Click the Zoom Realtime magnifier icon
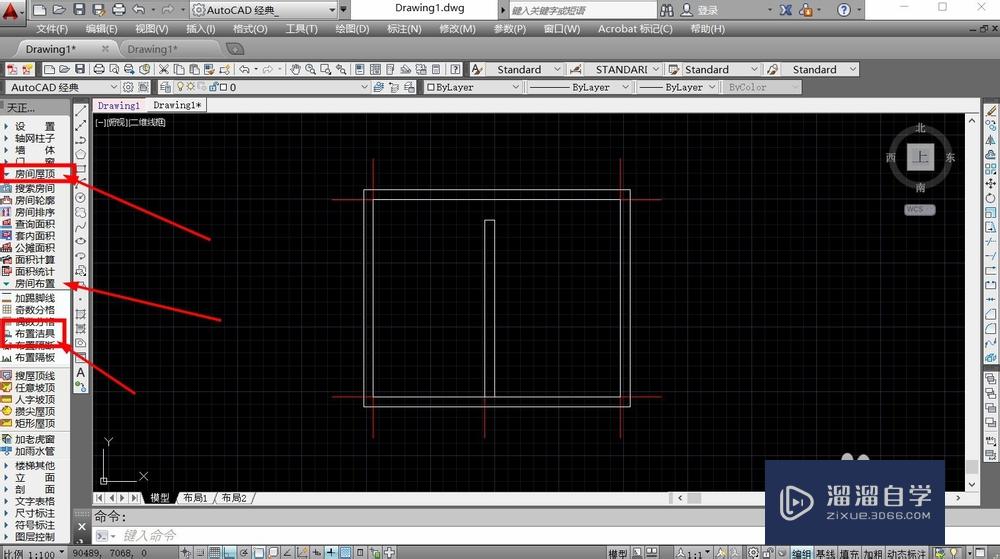Viewport: 1000px width, 559px height. [311, 69]
